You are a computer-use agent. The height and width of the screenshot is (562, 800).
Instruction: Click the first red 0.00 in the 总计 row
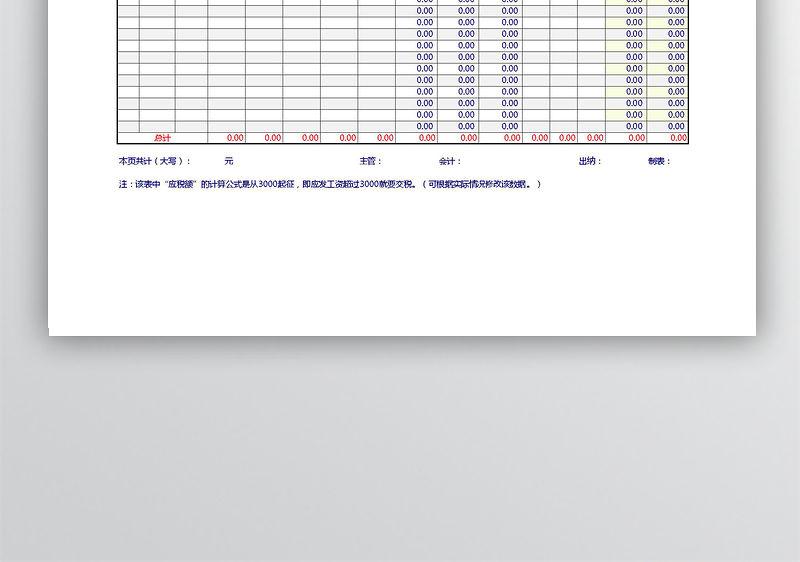click(235, 138)
